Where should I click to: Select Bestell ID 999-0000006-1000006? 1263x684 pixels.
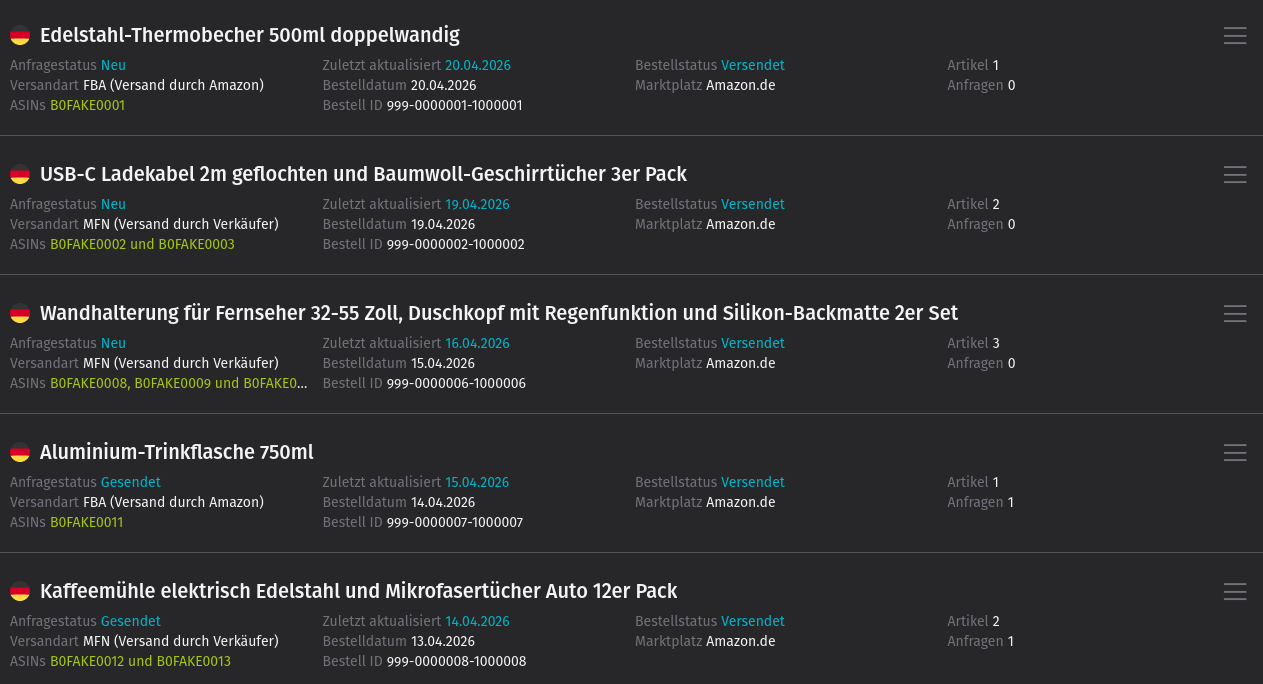[x=456, y=383]
